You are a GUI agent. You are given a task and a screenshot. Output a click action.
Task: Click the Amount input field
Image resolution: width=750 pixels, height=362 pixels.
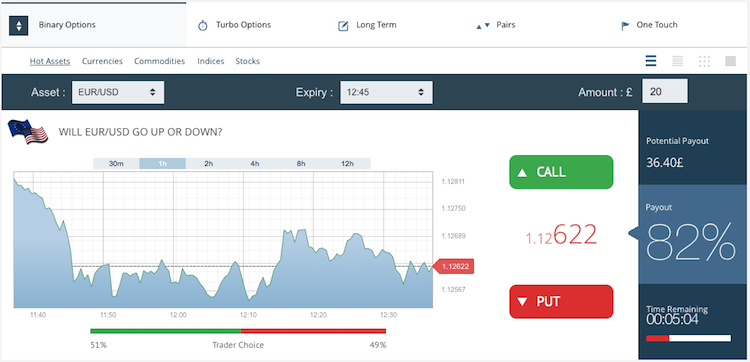665,91
